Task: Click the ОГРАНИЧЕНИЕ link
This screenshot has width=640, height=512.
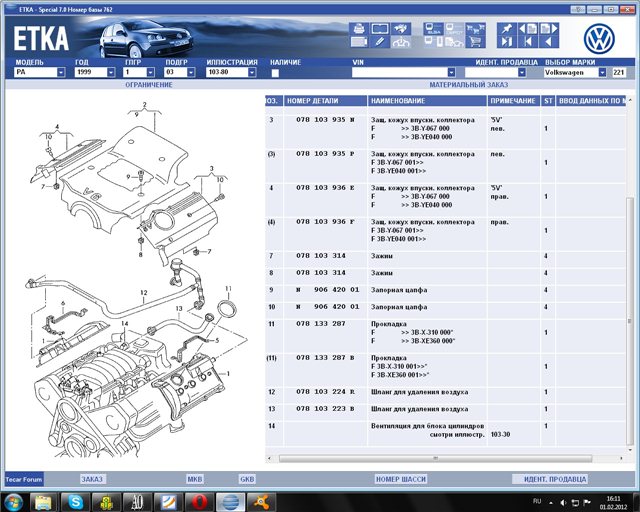Action: tap(149, 85)
